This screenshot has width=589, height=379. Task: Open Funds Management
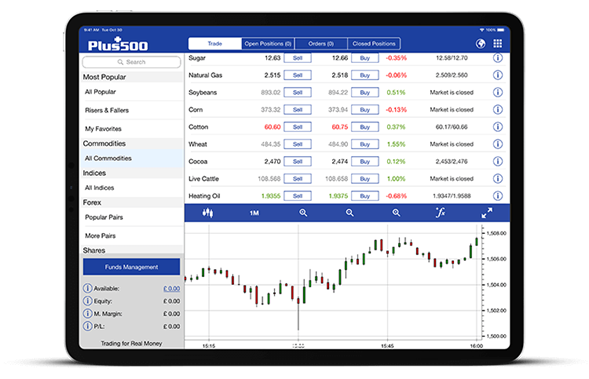coord(131,267)
